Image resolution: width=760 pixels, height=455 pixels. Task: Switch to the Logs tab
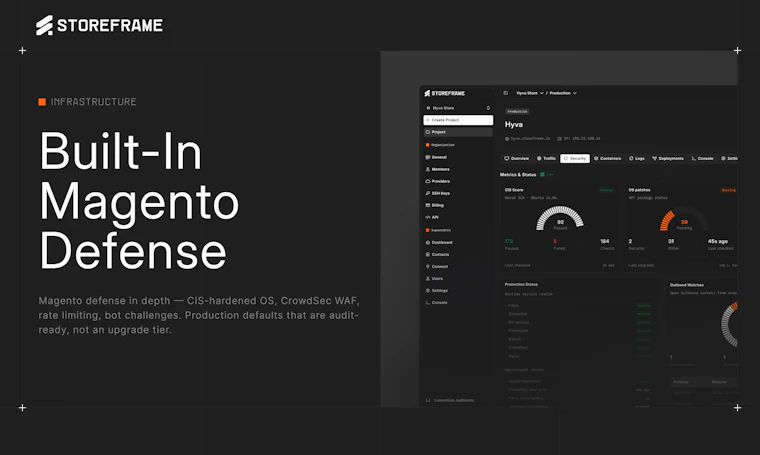coord(637,158)
